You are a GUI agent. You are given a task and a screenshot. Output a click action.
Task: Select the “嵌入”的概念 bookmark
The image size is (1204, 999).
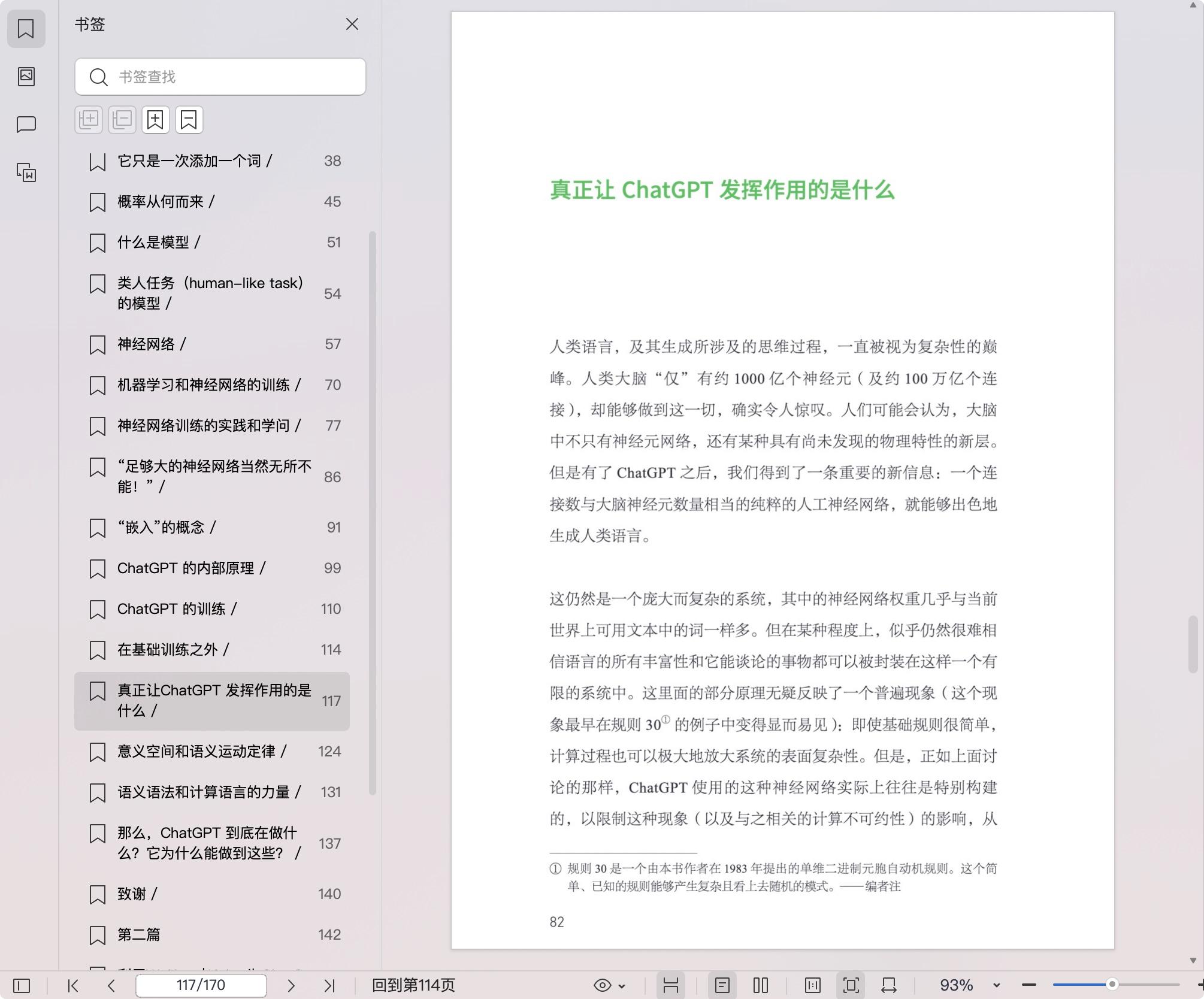pyautogui.click(x=212, y=528)
